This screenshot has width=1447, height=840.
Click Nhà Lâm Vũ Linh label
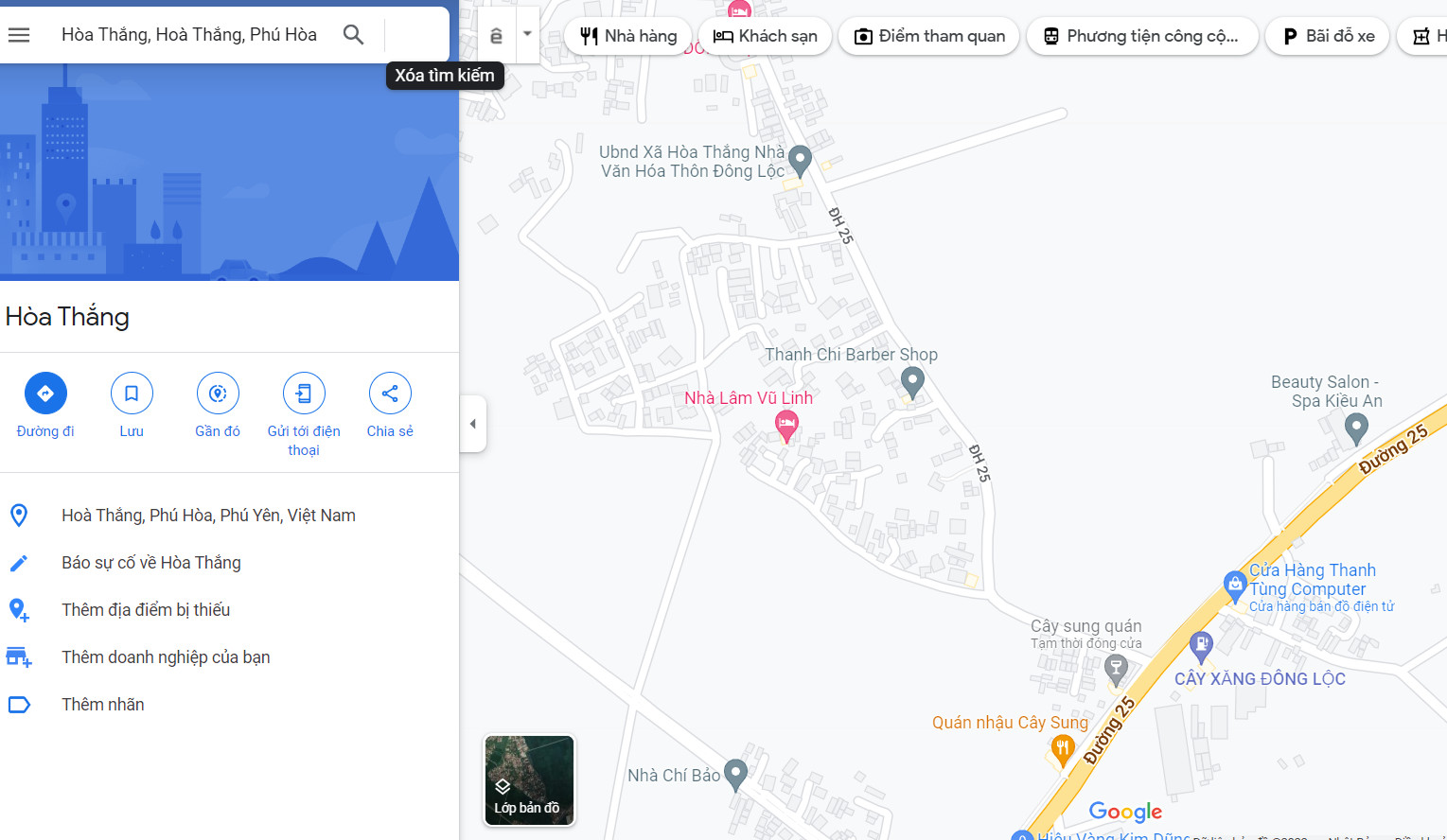point(749,398)
